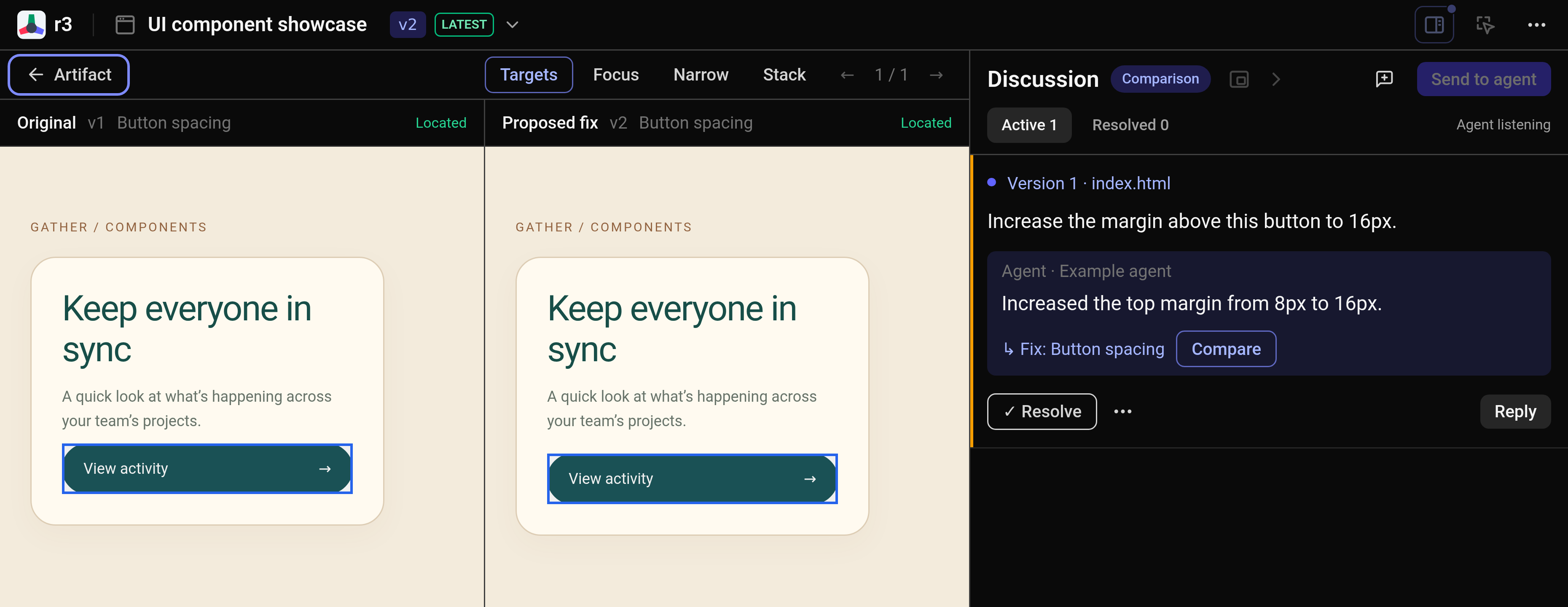1568x607 pixels.
Task: Switch to Narrow view
Action: click(701, 75)
